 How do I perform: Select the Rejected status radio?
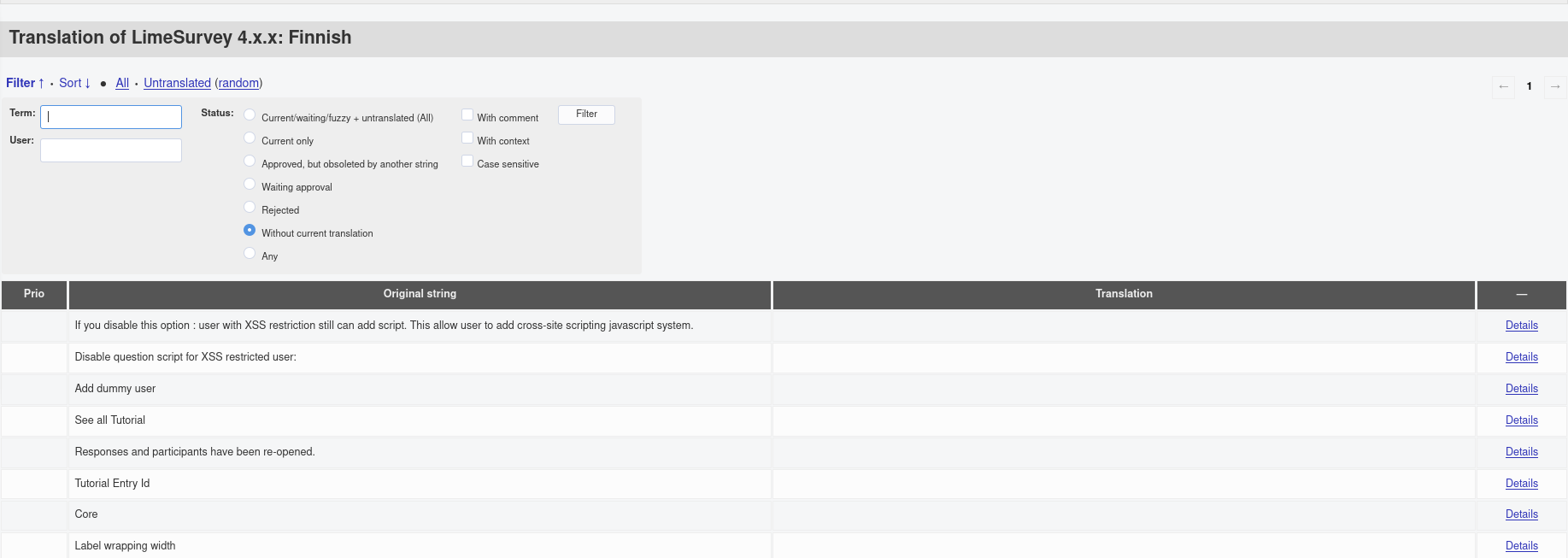(250, 208)
